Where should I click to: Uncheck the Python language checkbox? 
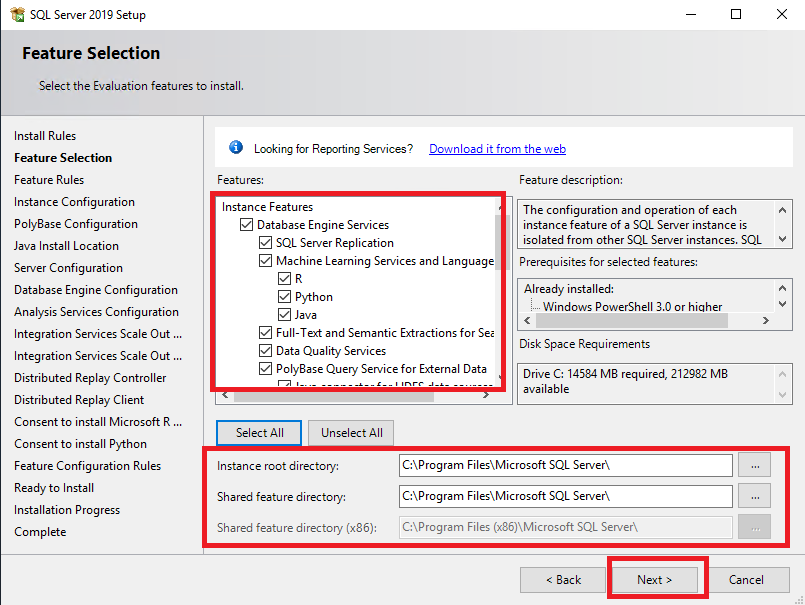(284, 297)
